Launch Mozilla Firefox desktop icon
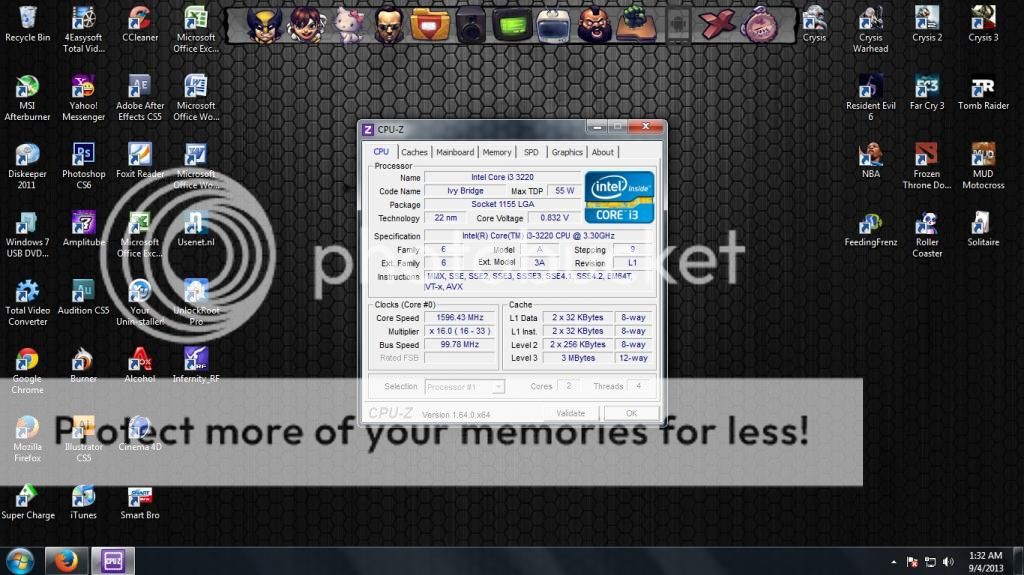1024x575 pixels. [27, 439]
